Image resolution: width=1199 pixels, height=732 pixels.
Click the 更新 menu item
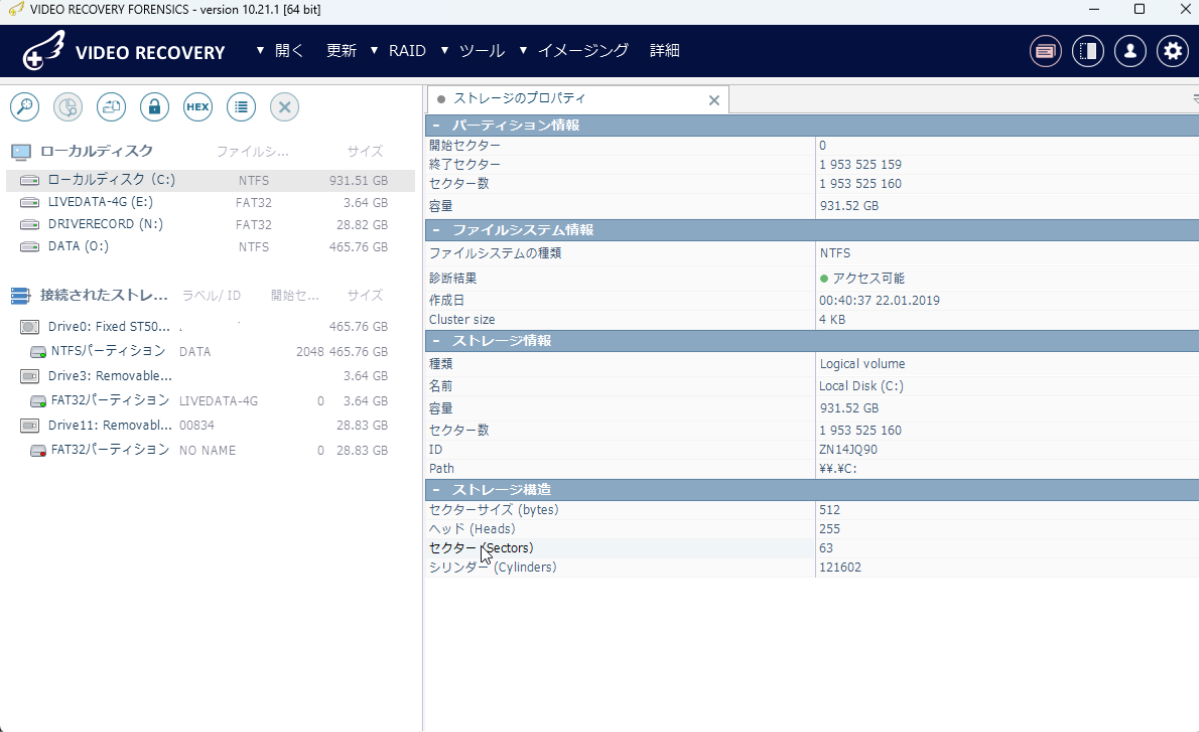click(341, 50)
